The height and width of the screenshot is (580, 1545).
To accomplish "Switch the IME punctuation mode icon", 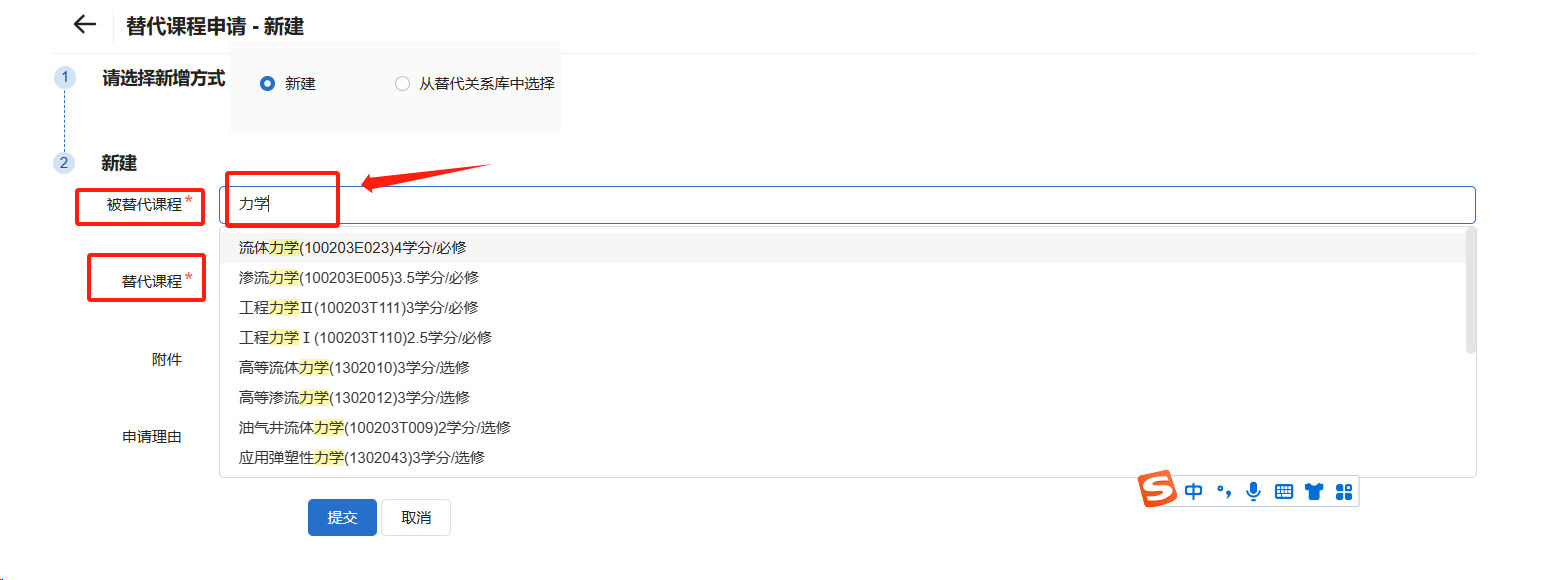I will click(x=1223, y=491).
